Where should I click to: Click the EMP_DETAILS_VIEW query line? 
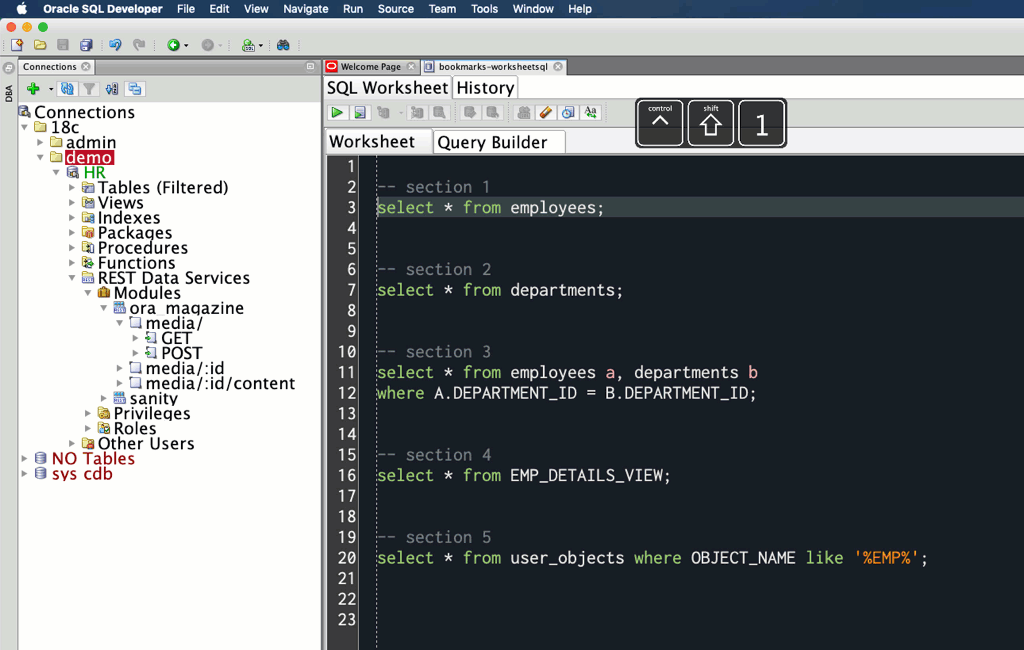tap(524, 476)
